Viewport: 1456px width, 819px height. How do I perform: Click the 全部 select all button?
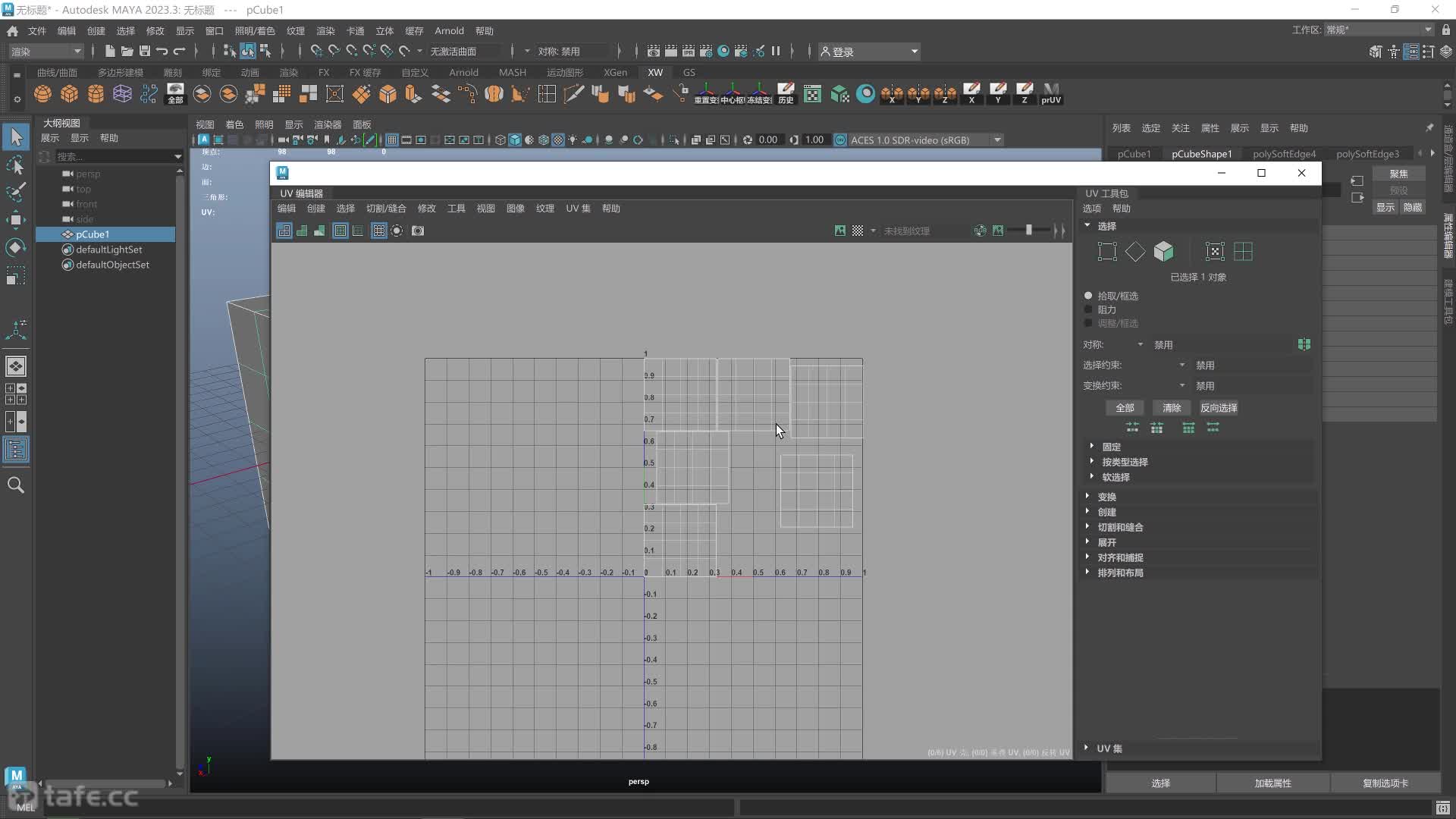point(1125,408)
